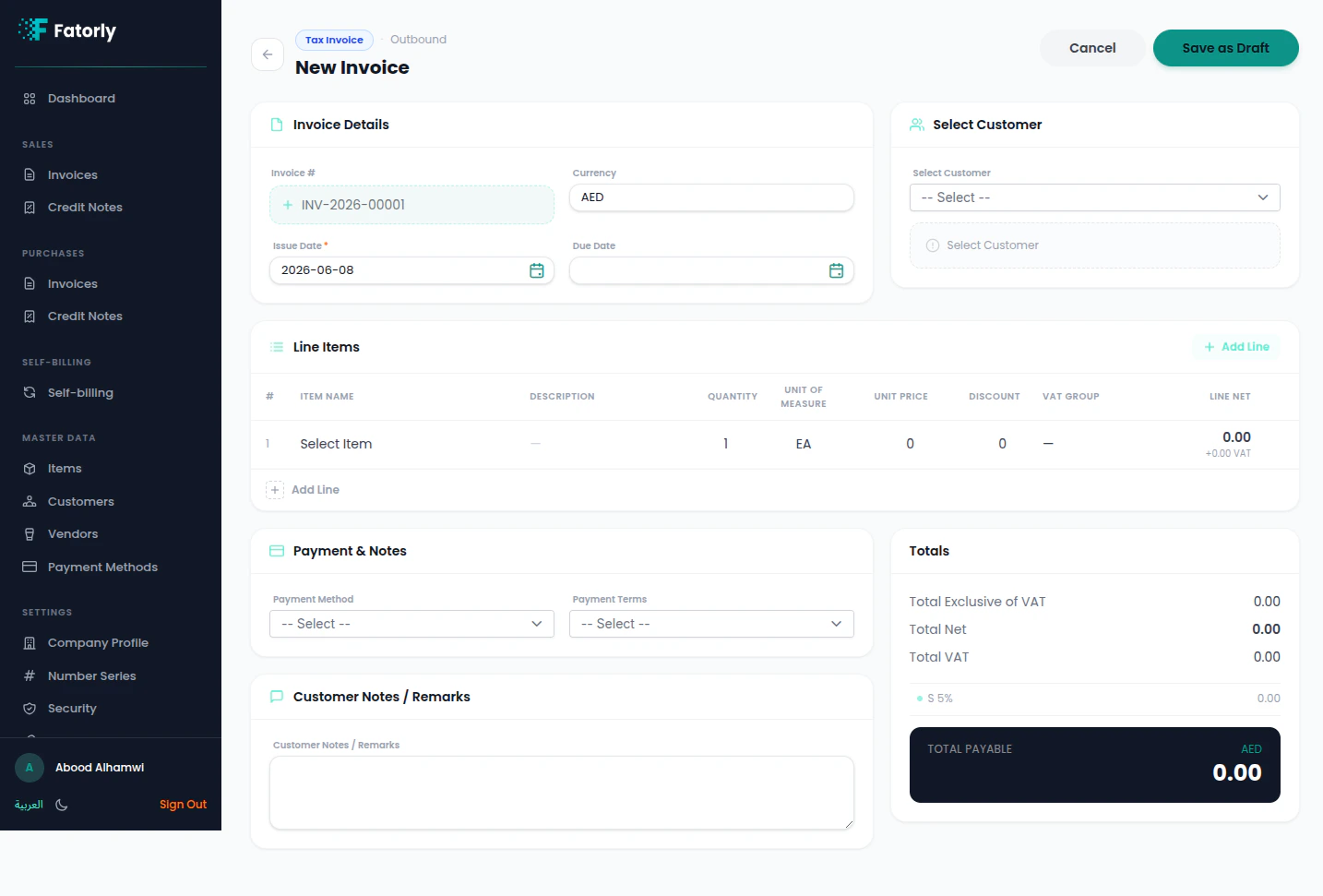Open the Payment Terms dropdown
Image resolution: width=1323 pixels, height=896 pixels.
(711, 624)
